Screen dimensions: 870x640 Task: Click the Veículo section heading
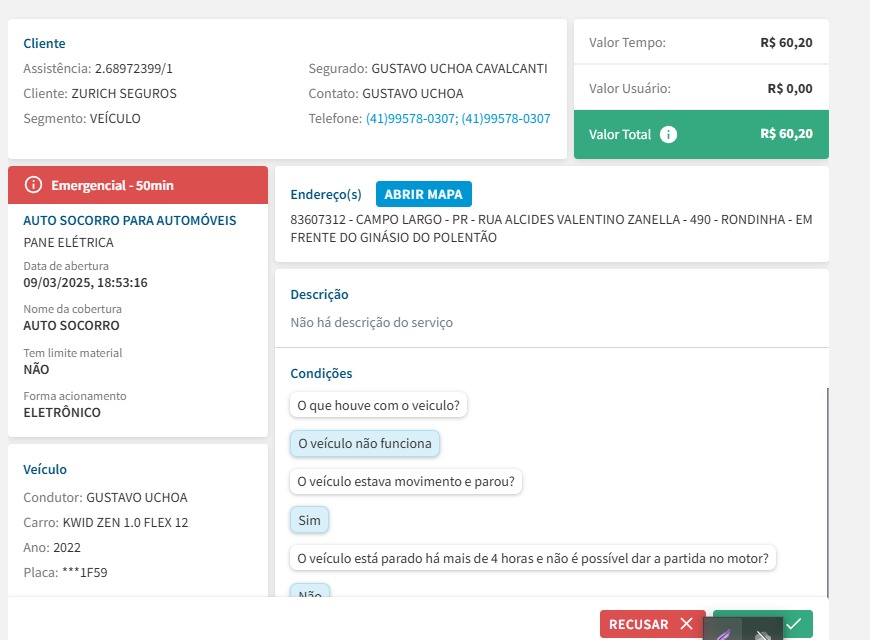[x=45, y=470]
